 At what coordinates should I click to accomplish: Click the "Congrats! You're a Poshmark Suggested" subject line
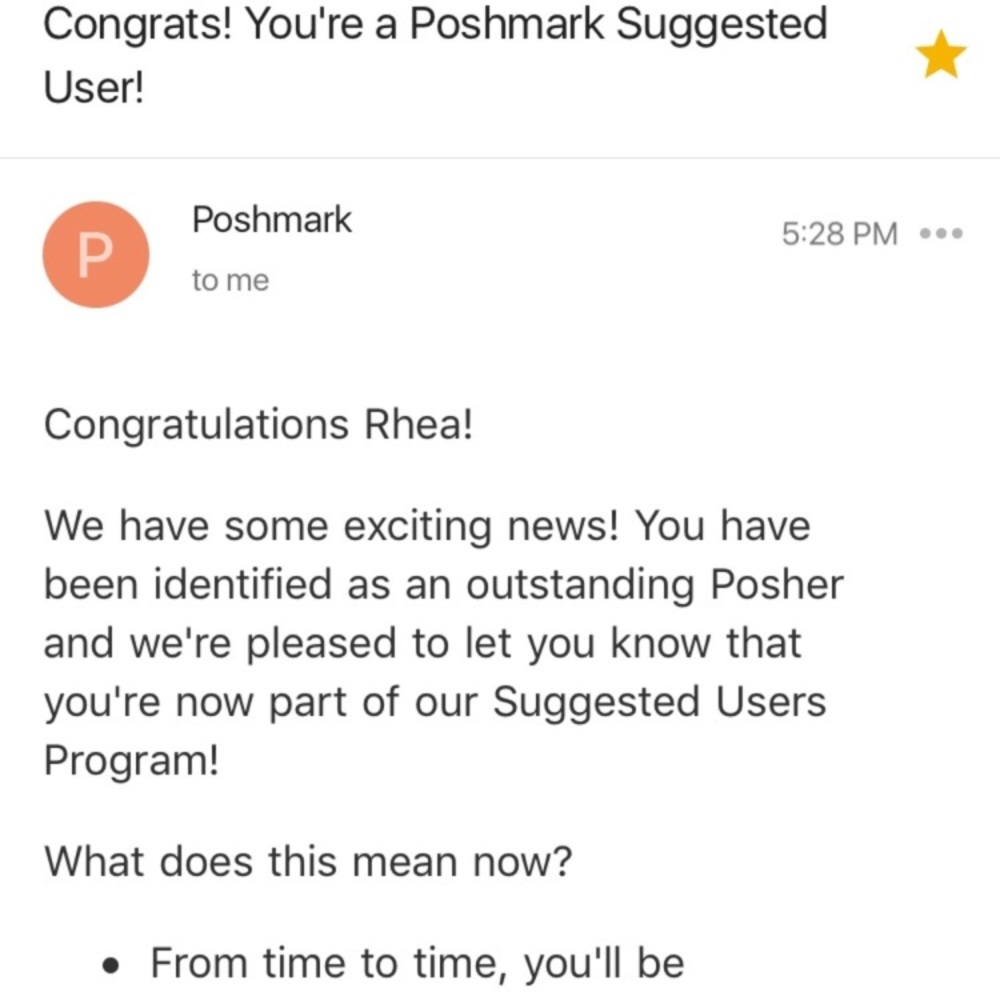435,24
